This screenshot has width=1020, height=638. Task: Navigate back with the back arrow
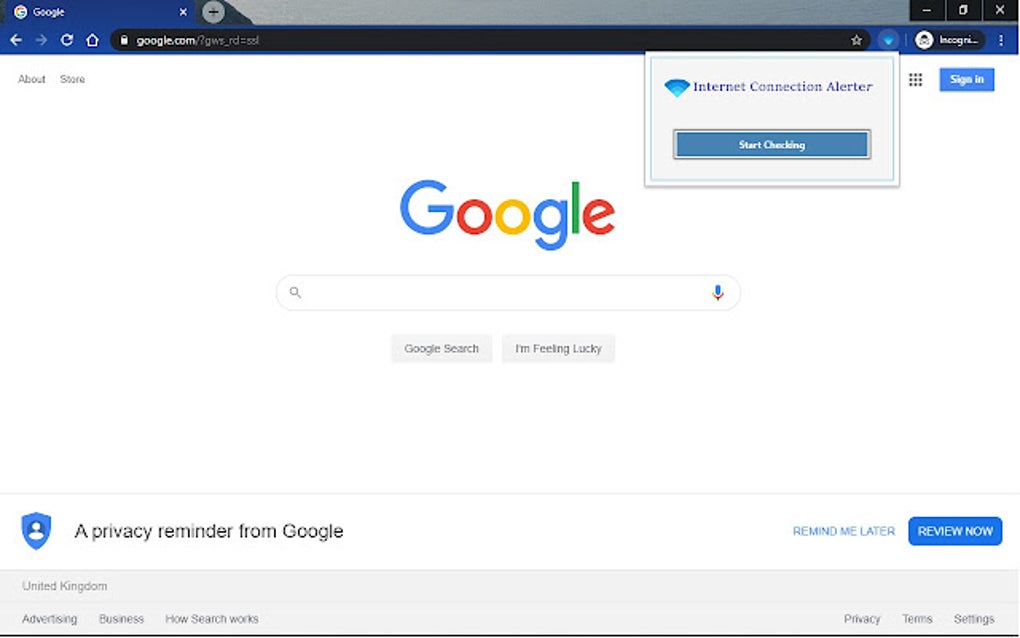pyautogui.click(x=16, y=40)
